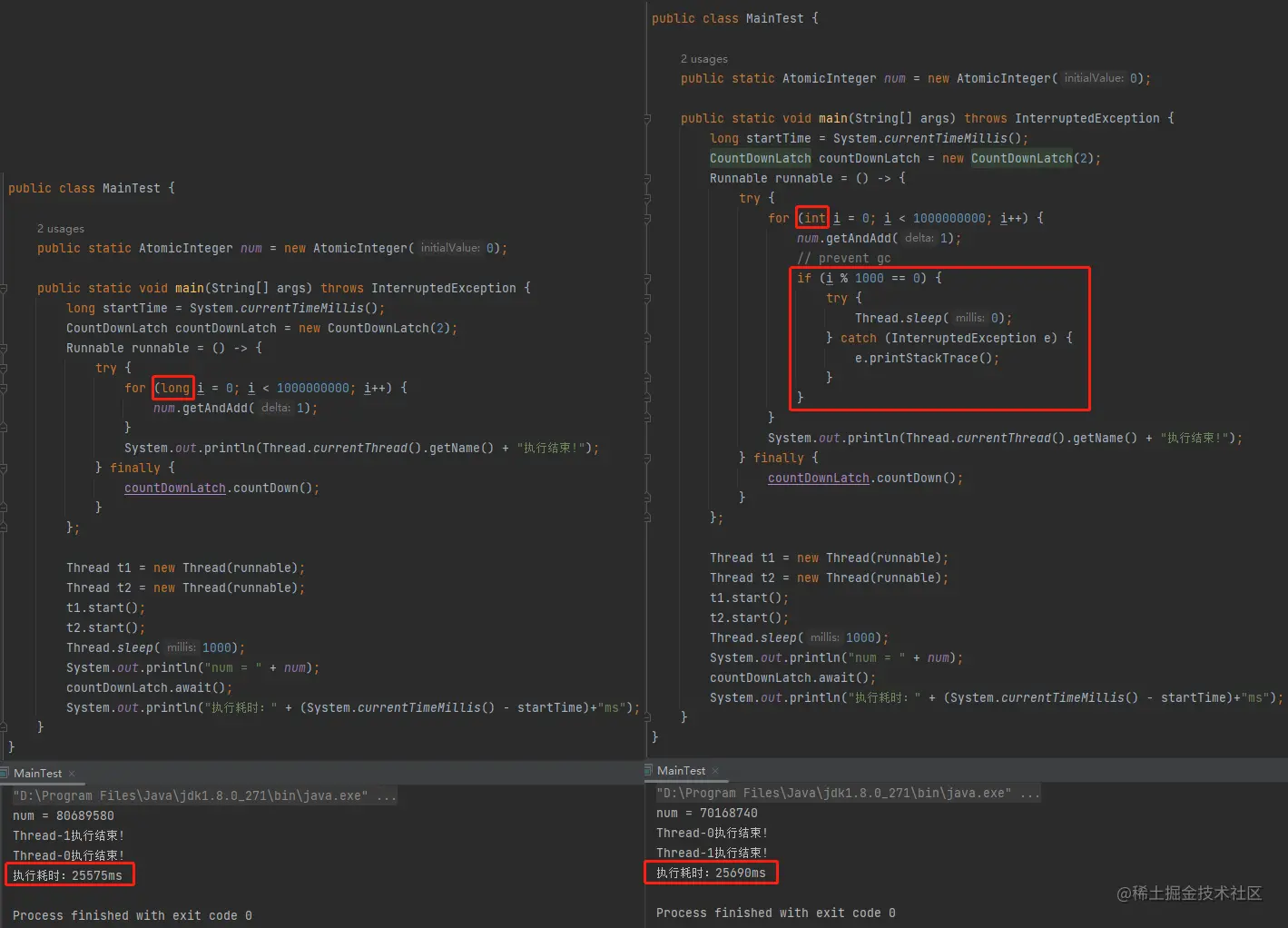The image size is (1288, 928).
Task: Click 'Process finished with exit code 0' in right console
Action: [x=776, y=913]
